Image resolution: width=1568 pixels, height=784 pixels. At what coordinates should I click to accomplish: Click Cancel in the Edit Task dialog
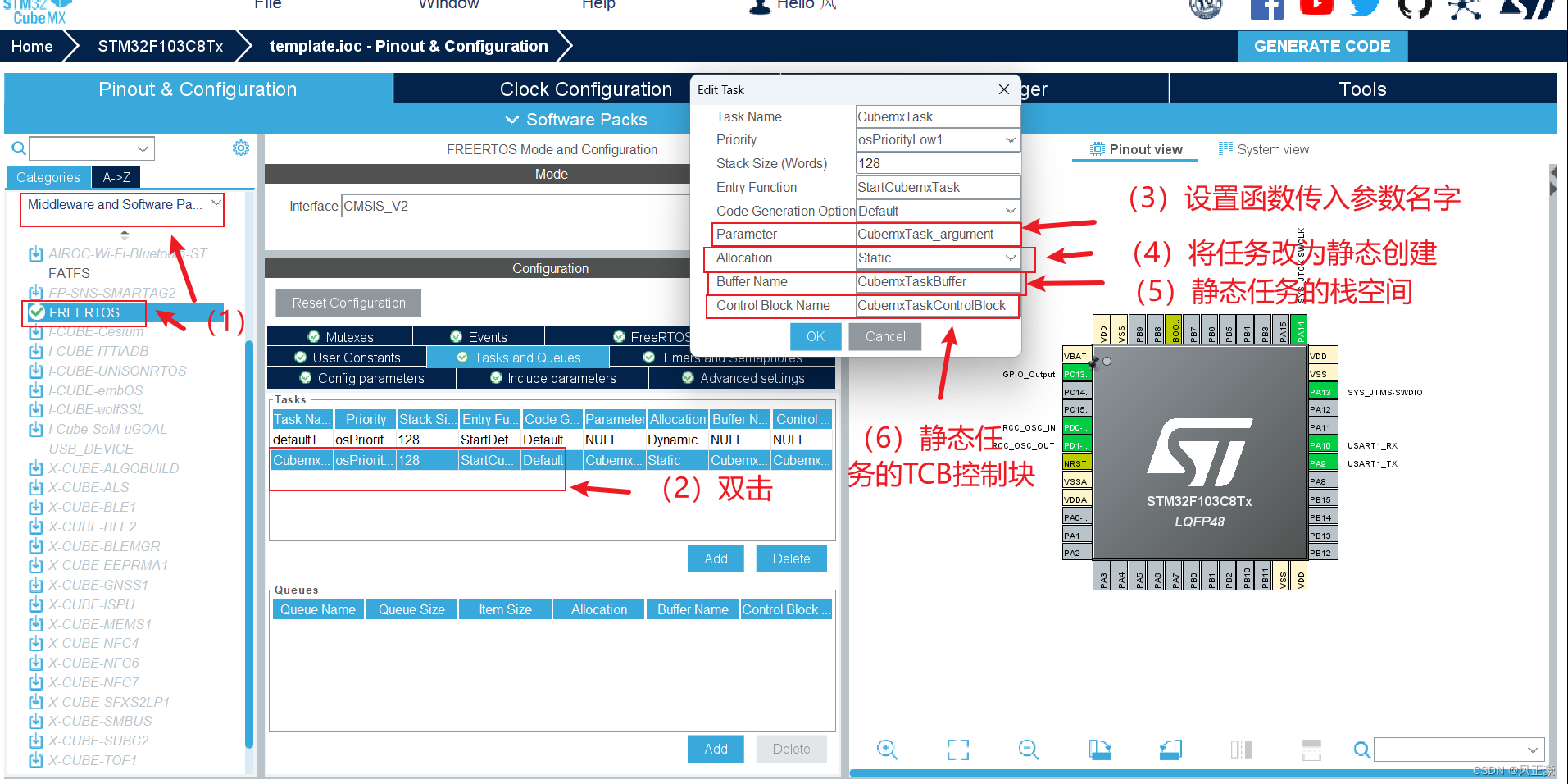click(885, 336)
